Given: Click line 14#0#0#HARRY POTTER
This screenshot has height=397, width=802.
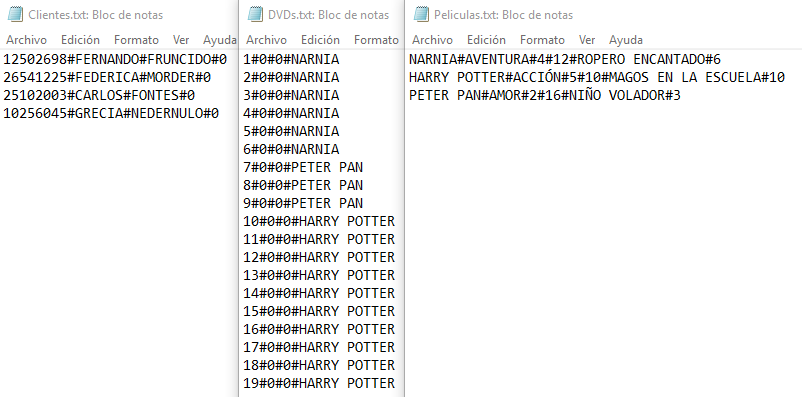Looking at the screenshot, I should click(x=319, y=293).
